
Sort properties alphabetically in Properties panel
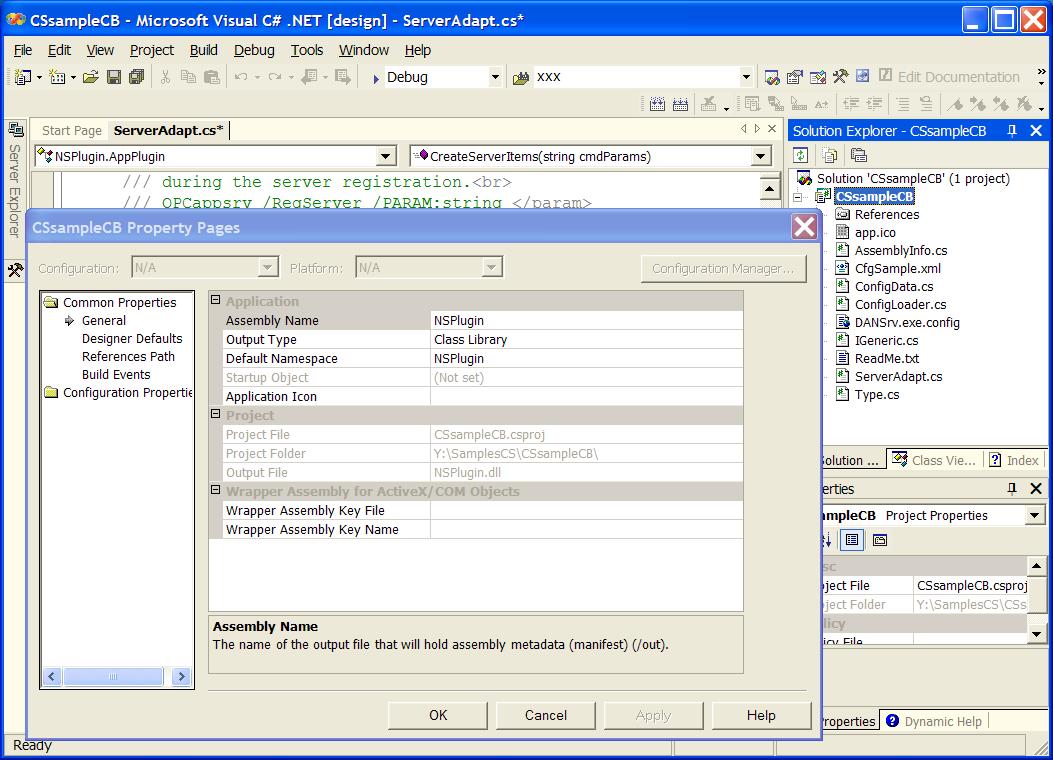pyautogui.click(x=827, y=540)
